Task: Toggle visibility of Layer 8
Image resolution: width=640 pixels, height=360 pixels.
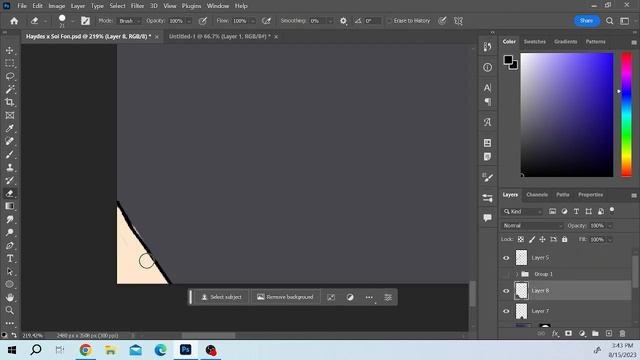Action: coord(506,291)
